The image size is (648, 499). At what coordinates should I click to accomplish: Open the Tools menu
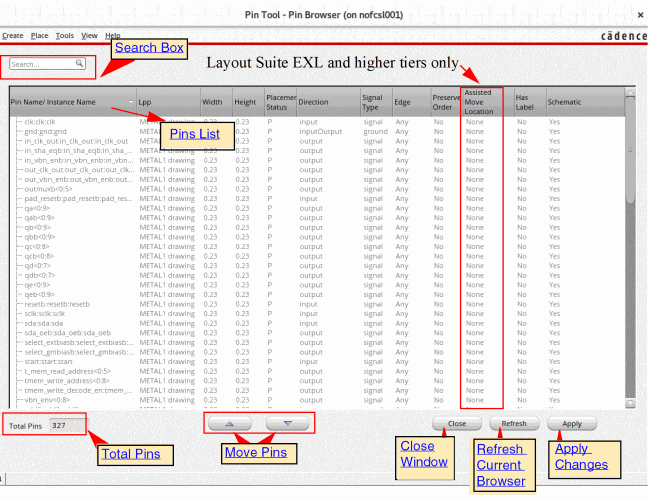point(65,36)
